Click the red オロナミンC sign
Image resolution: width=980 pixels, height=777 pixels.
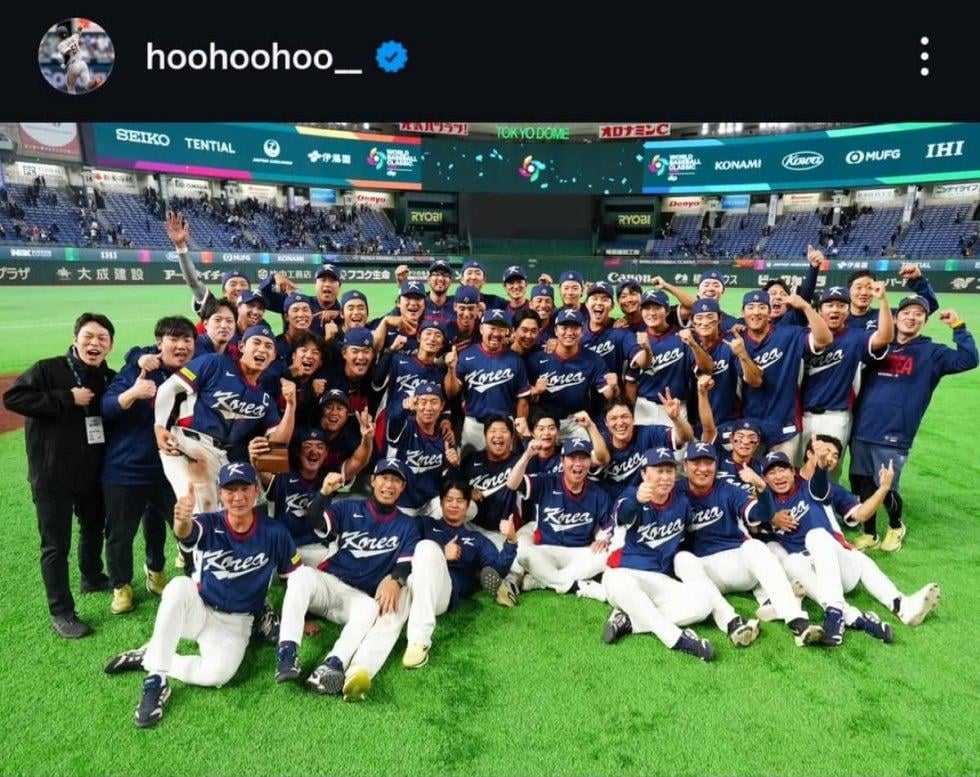point(634,131)
